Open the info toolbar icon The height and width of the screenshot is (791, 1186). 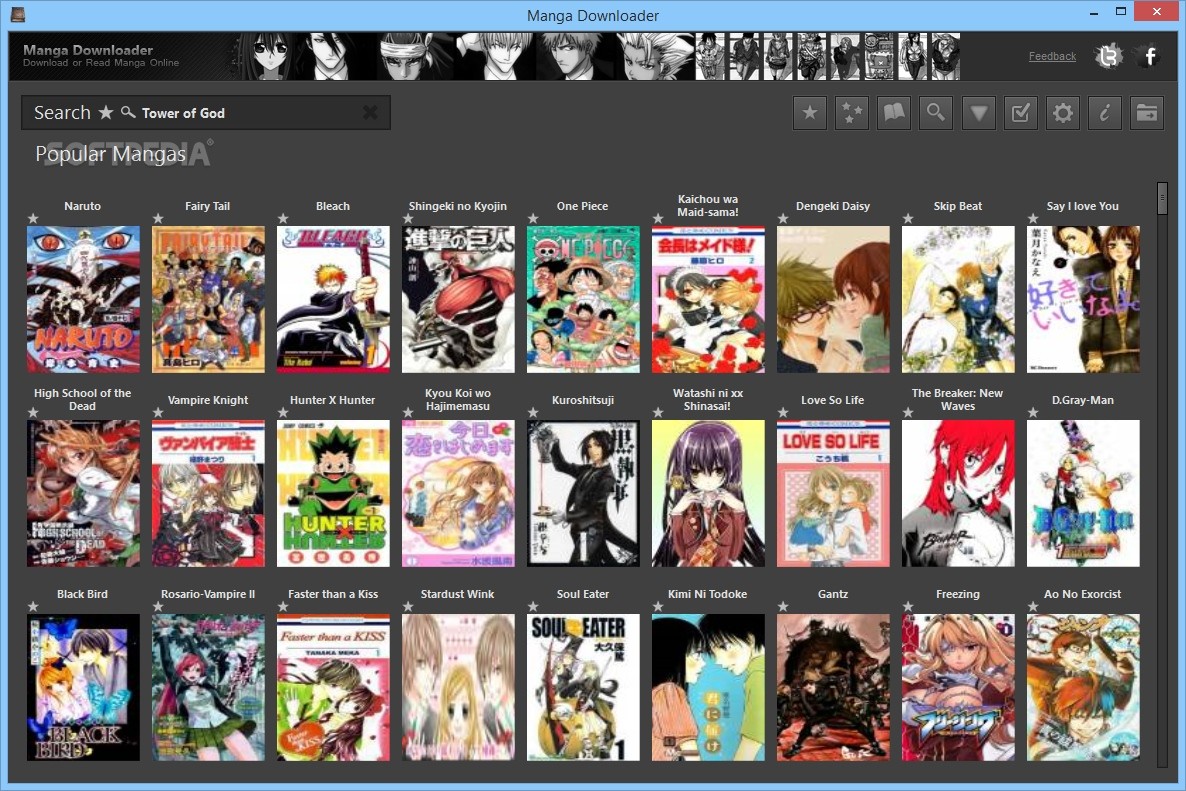1105,113
